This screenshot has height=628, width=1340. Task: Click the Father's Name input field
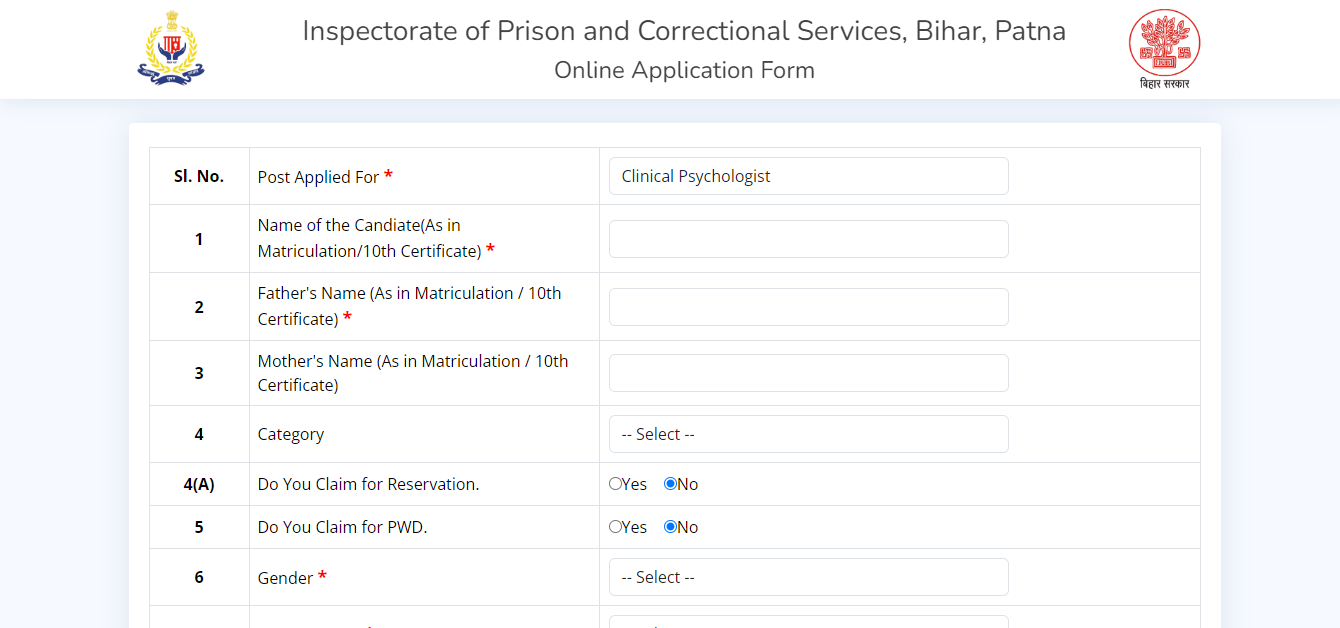[x=808, y=307]
